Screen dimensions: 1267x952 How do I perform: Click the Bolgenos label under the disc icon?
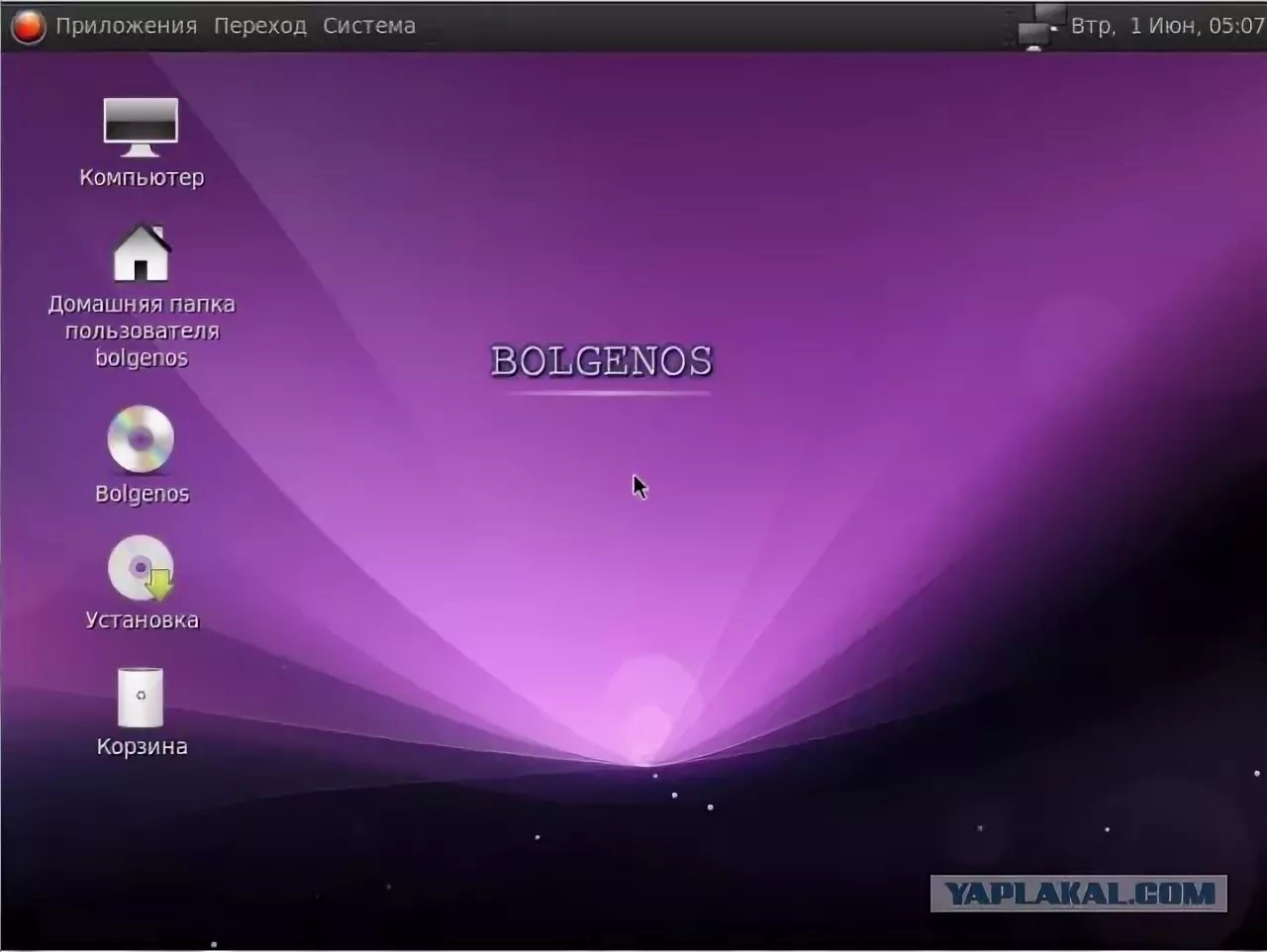(x=142, y=493)
